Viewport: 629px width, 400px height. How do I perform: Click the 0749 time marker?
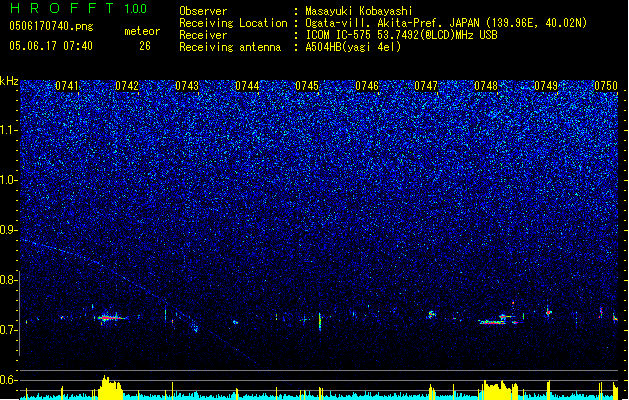click(546, 86)
